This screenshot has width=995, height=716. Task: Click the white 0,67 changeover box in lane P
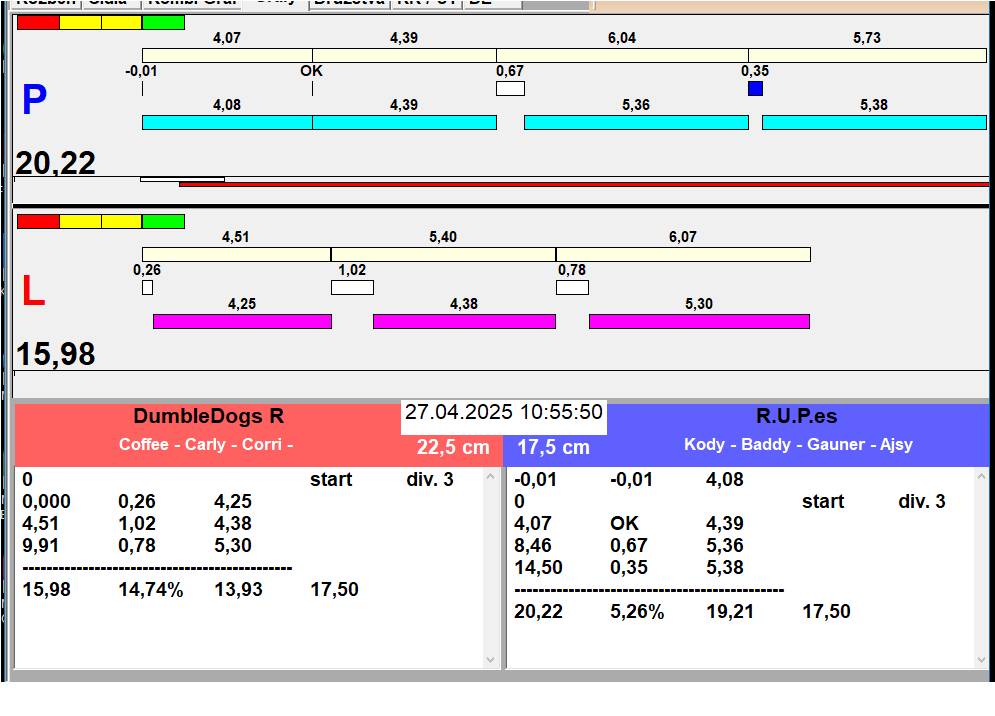click(510, 89)
